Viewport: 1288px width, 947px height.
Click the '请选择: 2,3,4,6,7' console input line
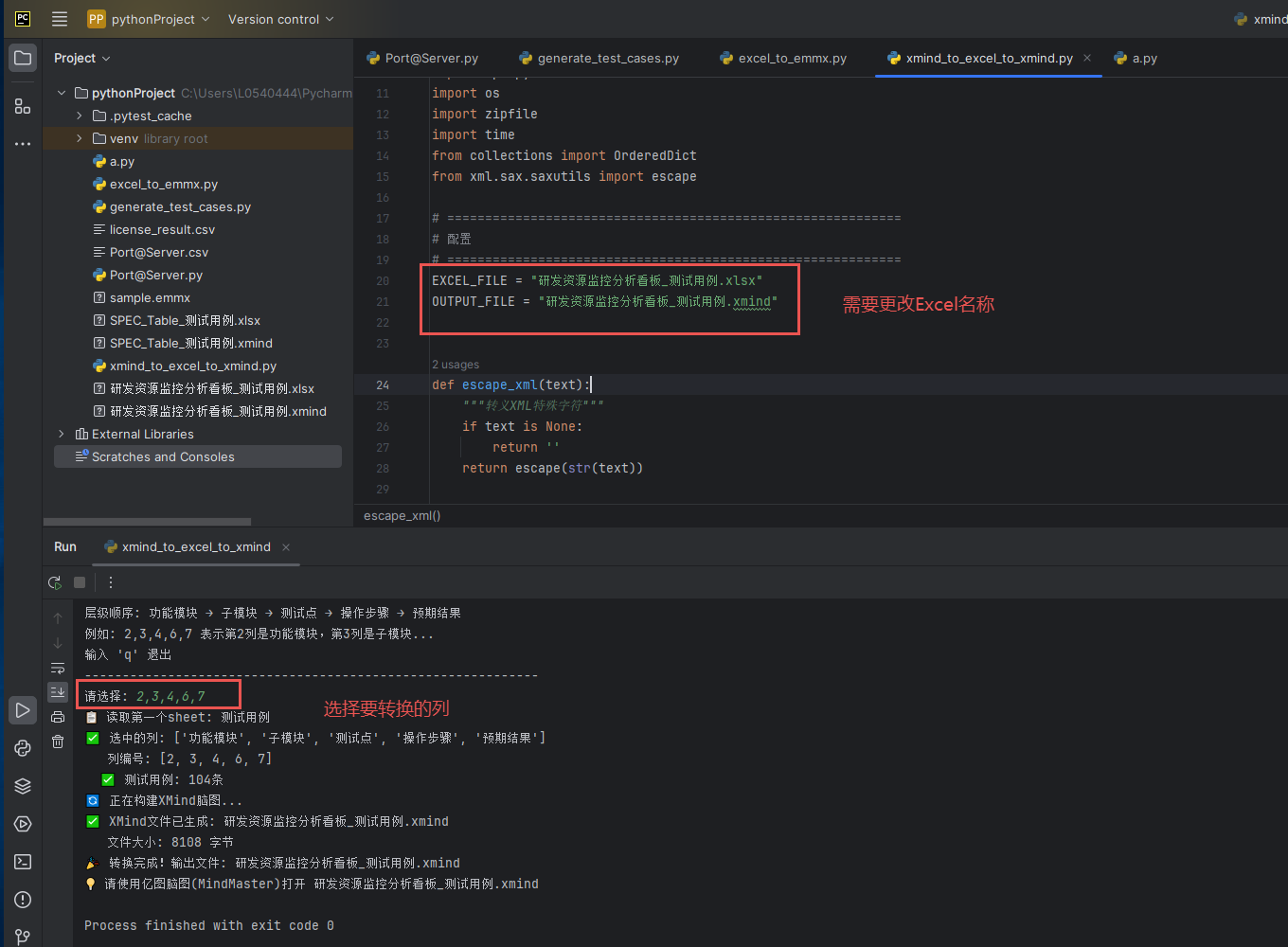[145, 696]
